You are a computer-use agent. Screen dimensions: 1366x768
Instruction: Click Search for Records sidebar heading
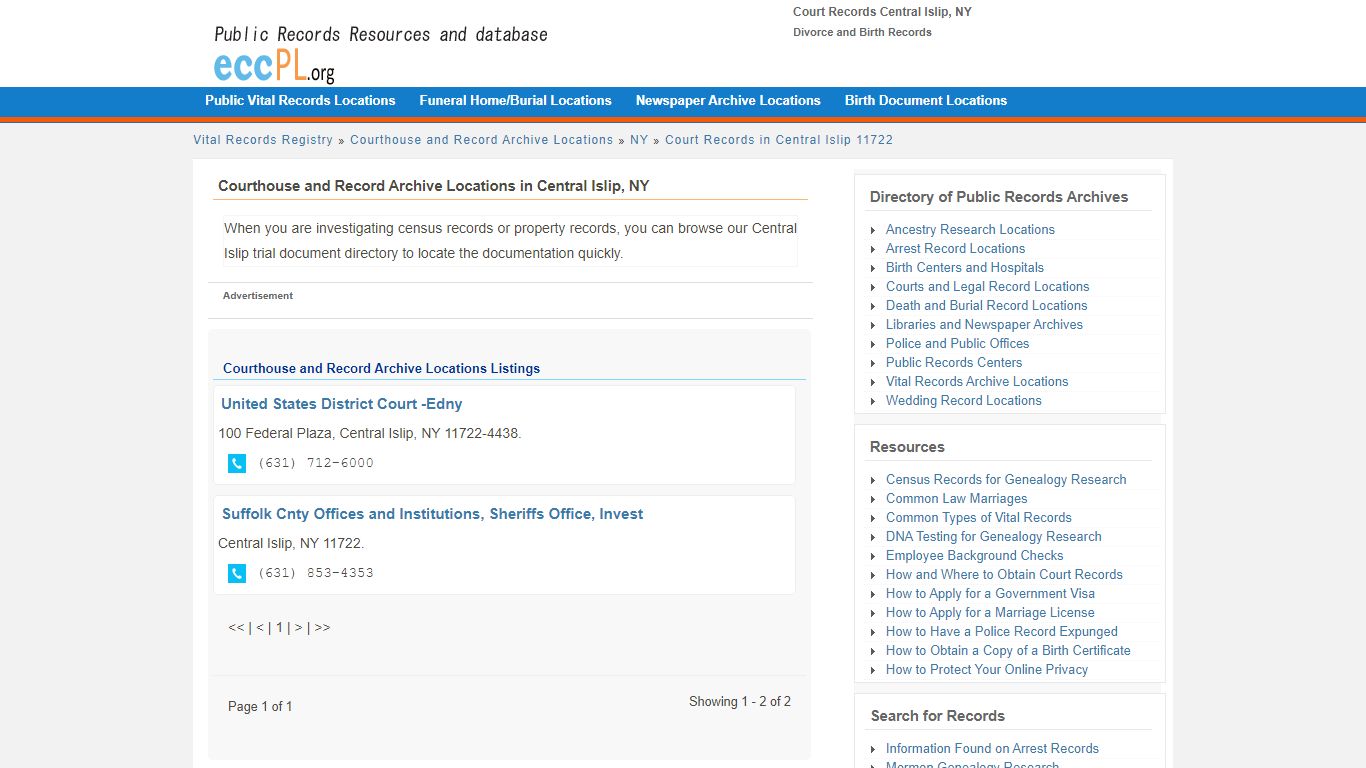(x=938, y=716)
